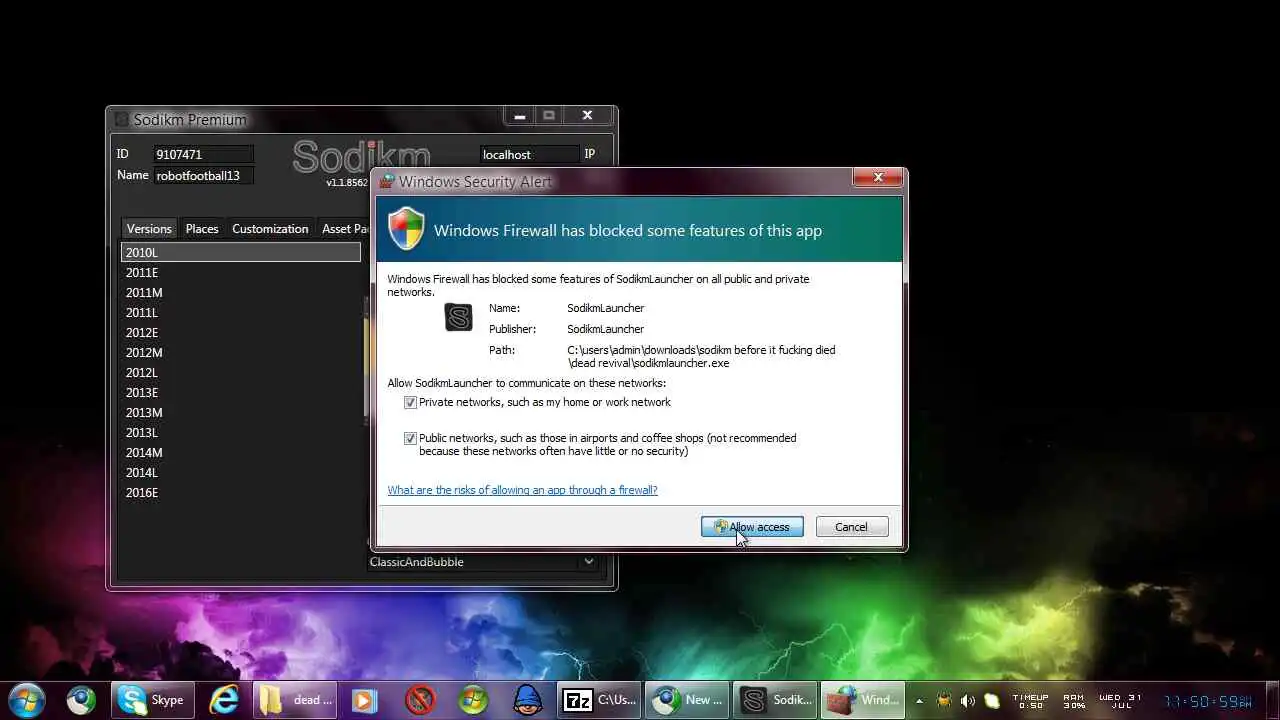Select version 2012L in the list
Screen dimensions: 1280x720
241,373
